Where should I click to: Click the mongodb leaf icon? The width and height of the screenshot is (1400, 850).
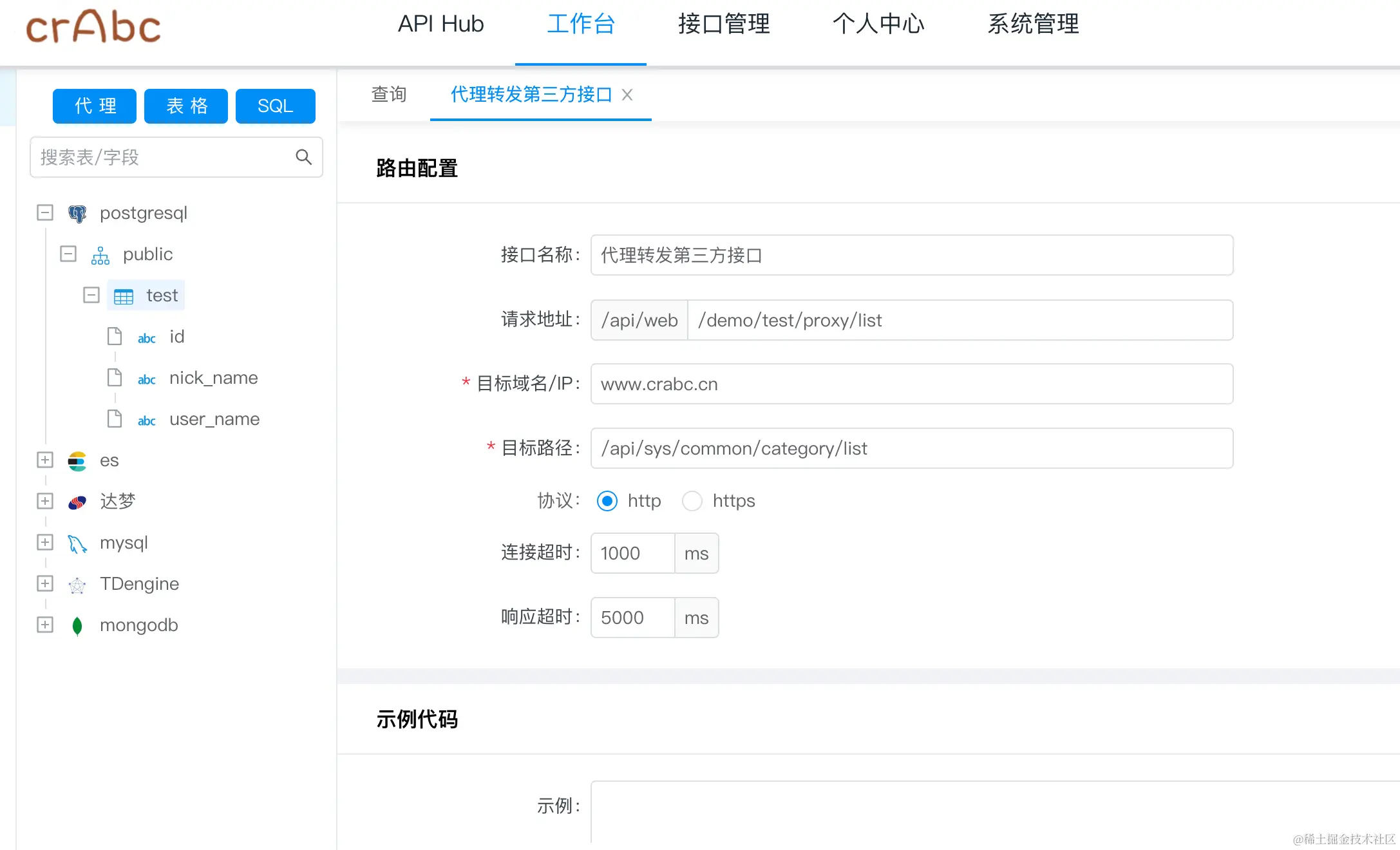[77, 626]
